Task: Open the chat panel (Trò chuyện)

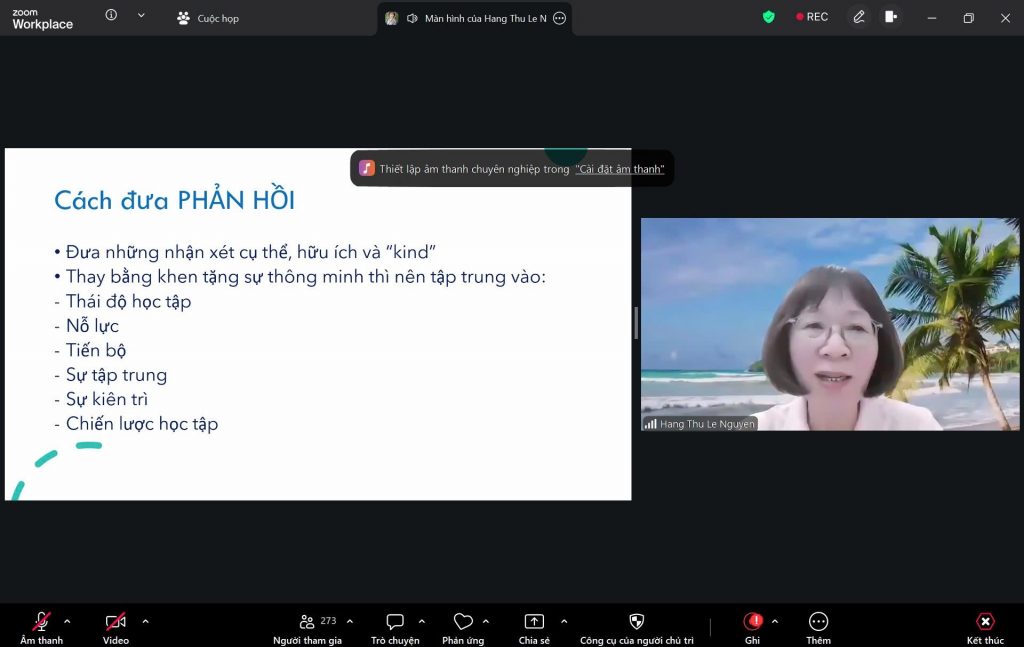Action: pos(395,622)
